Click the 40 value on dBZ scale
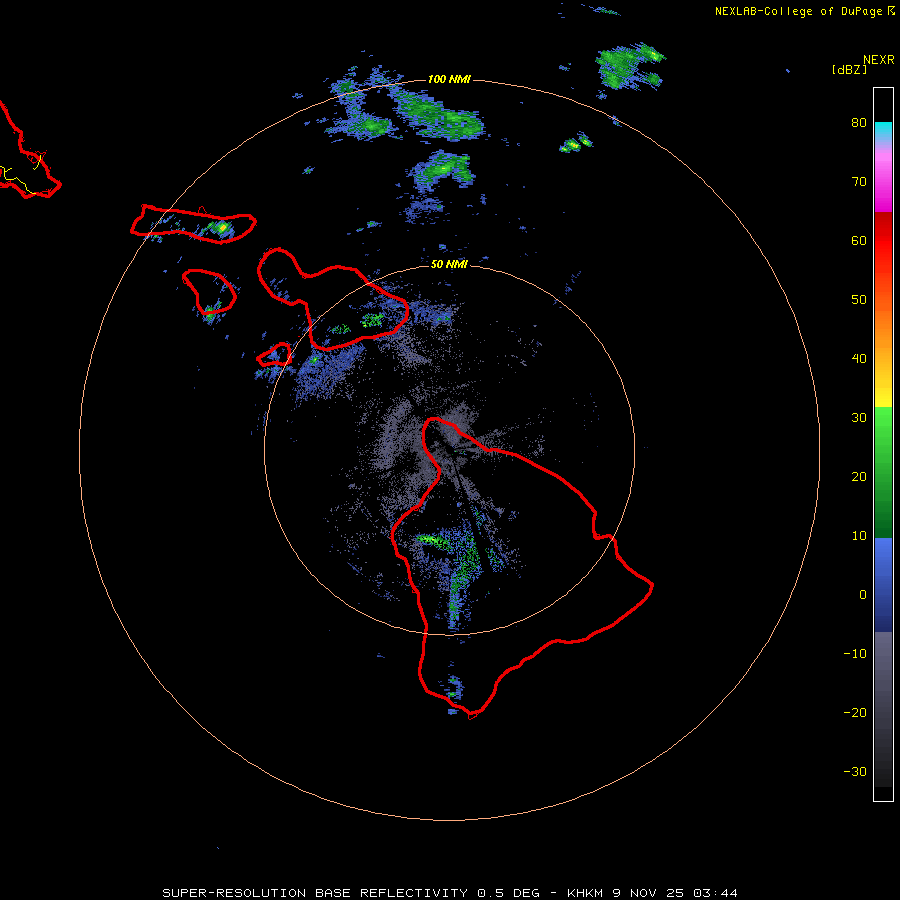The width and height of the screenshot is (900, 900). tap(859, 359)
